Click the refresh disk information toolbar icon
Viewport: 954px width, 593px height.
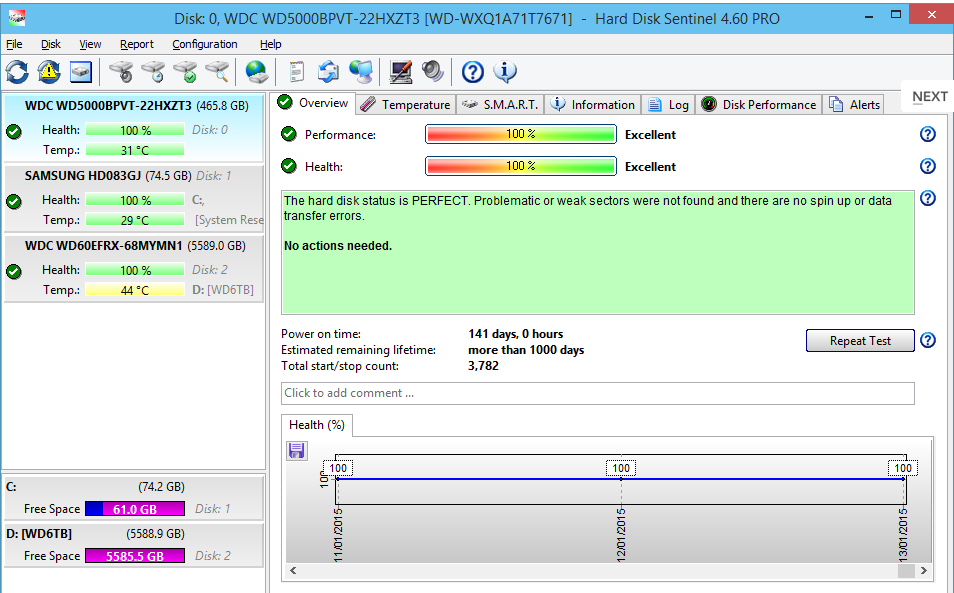tap(17, 72)
